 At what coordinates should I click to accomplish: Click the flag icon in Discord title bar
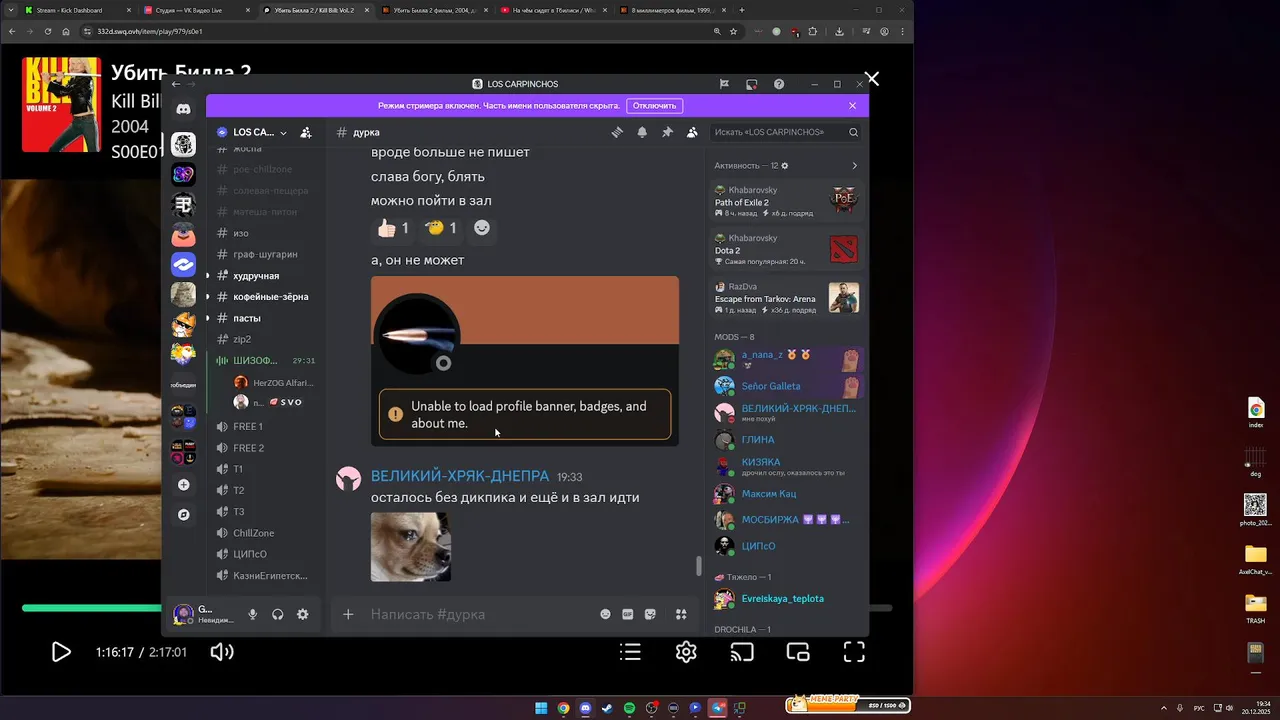click(724, 84)
